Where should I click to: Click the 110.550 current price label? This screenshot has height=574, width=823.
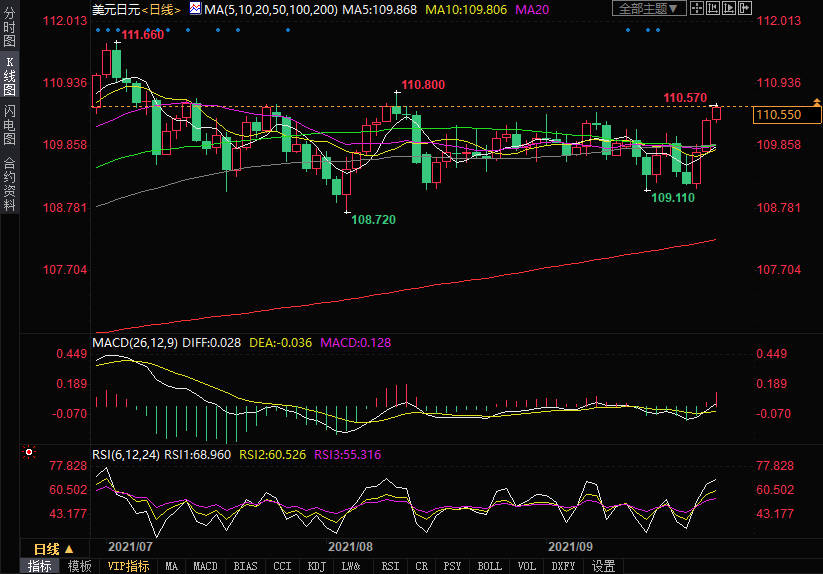(779, 115)
